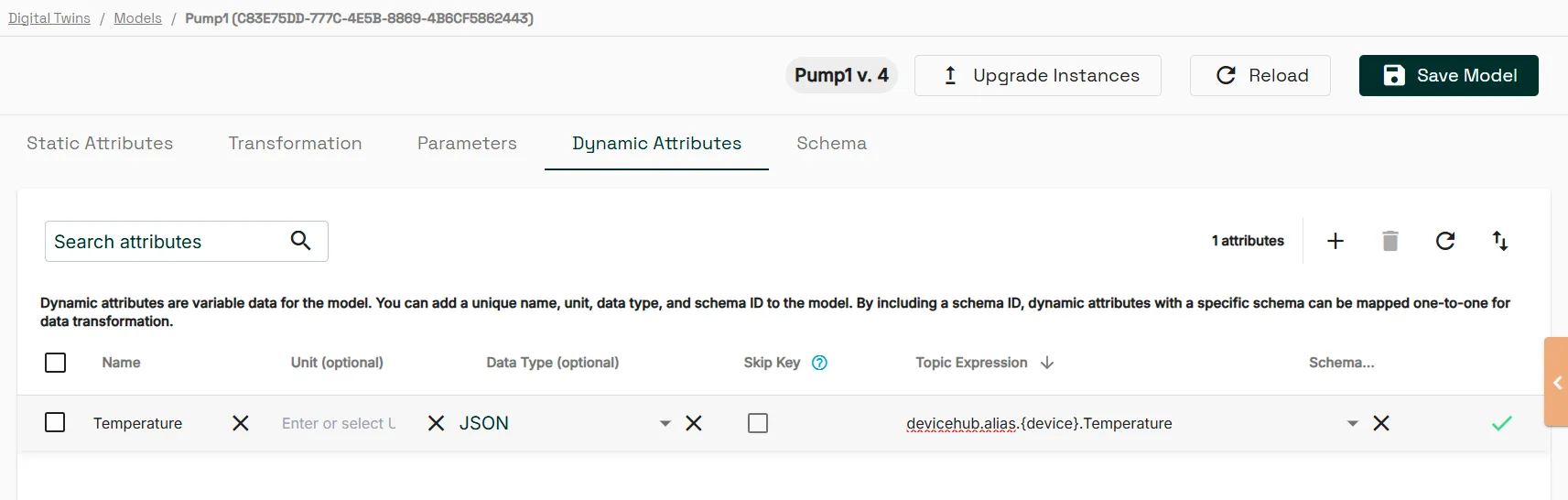This screenshot has height=500, width=1568.
Task: Click the Upgrade Instances button
Action: pyautogui.click(x=1038, y=75)
